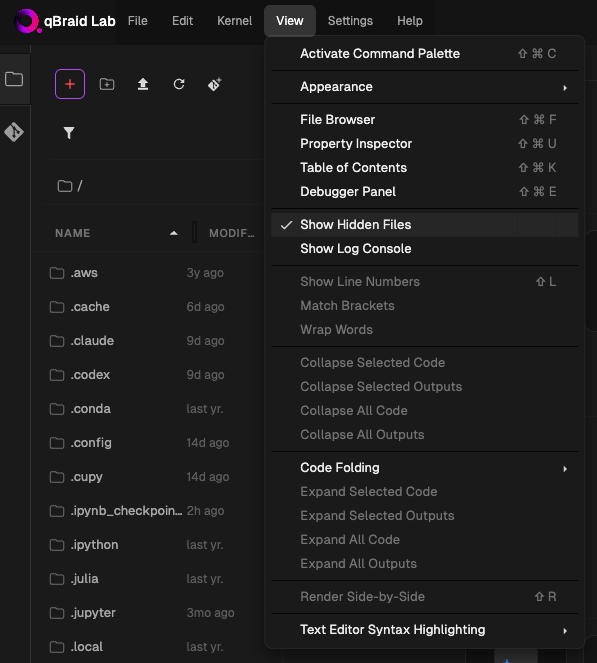This screenshot has height=663, width=597.
Task: Select Expand Selected Outputs
Action: pyautogui.click(x=424, y=516)
